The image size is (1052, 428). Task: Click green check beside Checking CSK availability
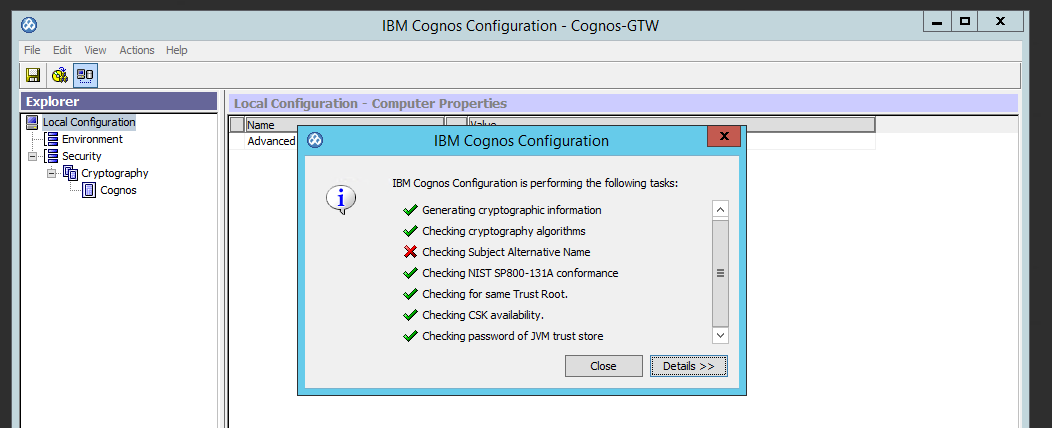click(411, 315)
